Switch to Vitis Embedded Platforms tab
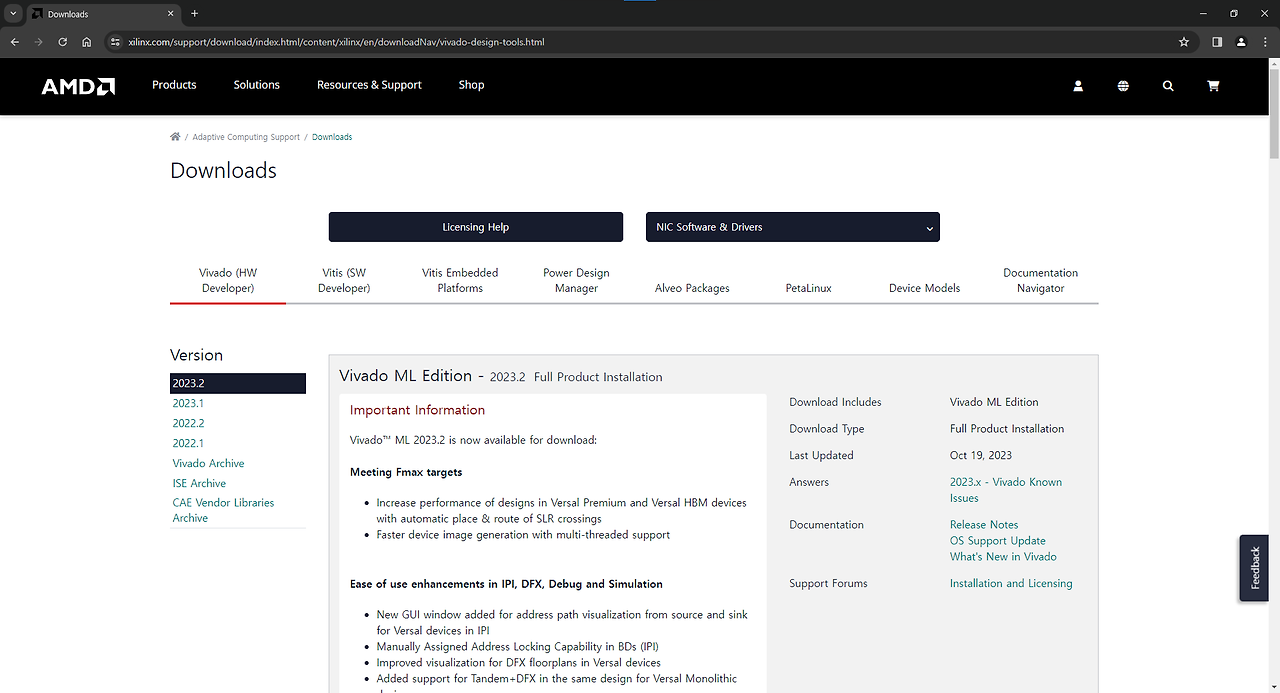This screenshot has width=1280, height=693. tap(460, 280)
